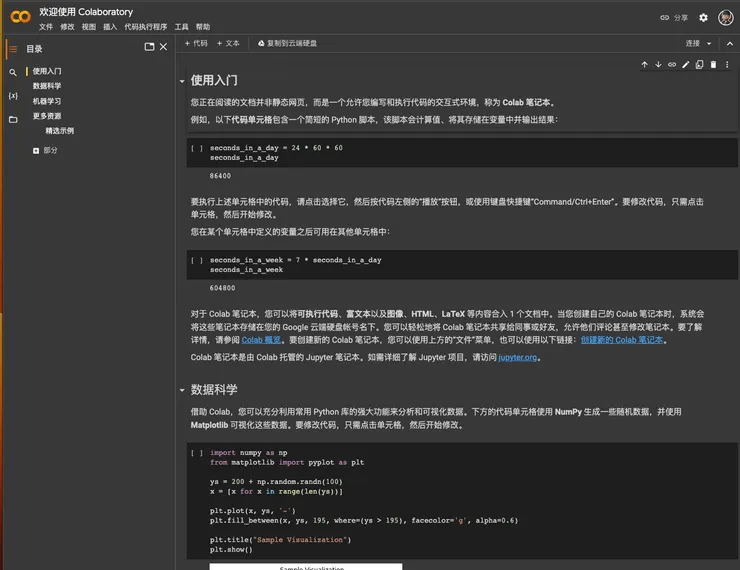Image resolution: width=740 pixels, height=570 pixels.
Task: Open the files folder sidebar icon
Action: [x=13, y=119]
